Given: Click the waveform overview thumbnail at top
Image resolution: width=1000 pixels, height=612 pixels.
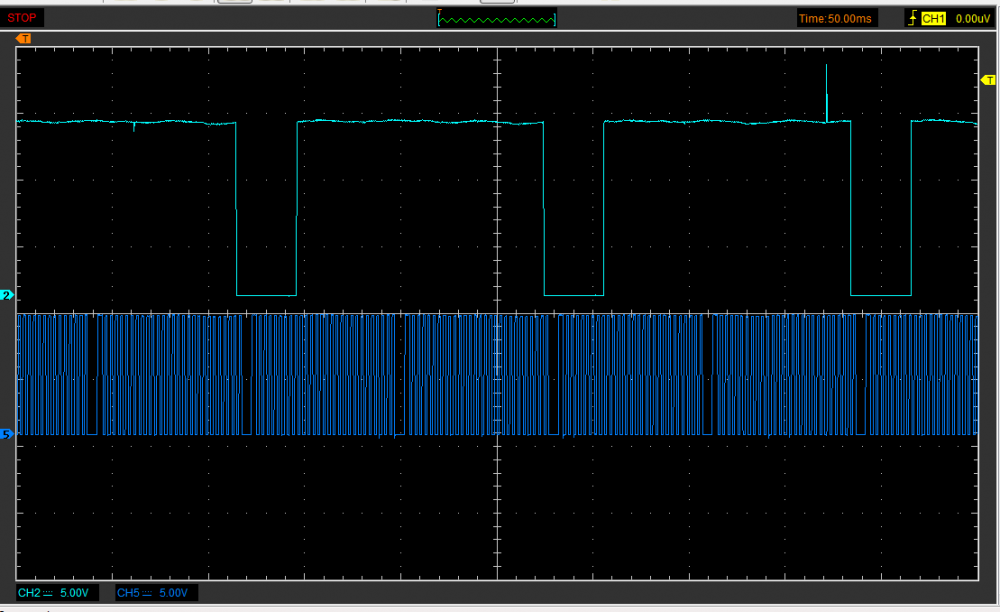Looking at the screenshot, I should click(497, 19).
